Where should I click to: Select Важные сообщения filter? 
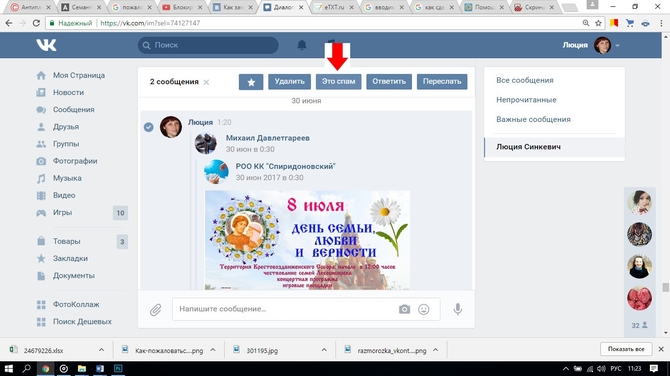pos(533,120)
